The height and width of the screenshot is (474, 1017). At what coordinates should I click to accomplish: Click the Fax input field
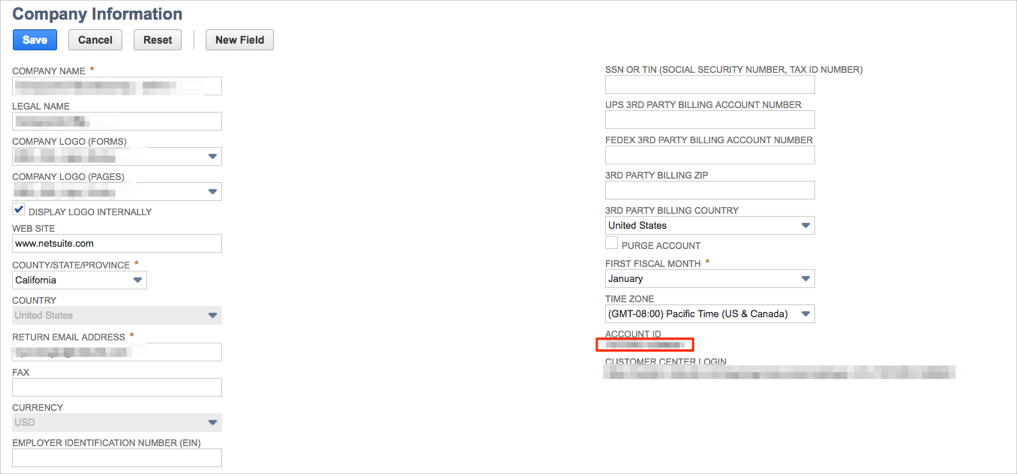(x=116, y=387)
